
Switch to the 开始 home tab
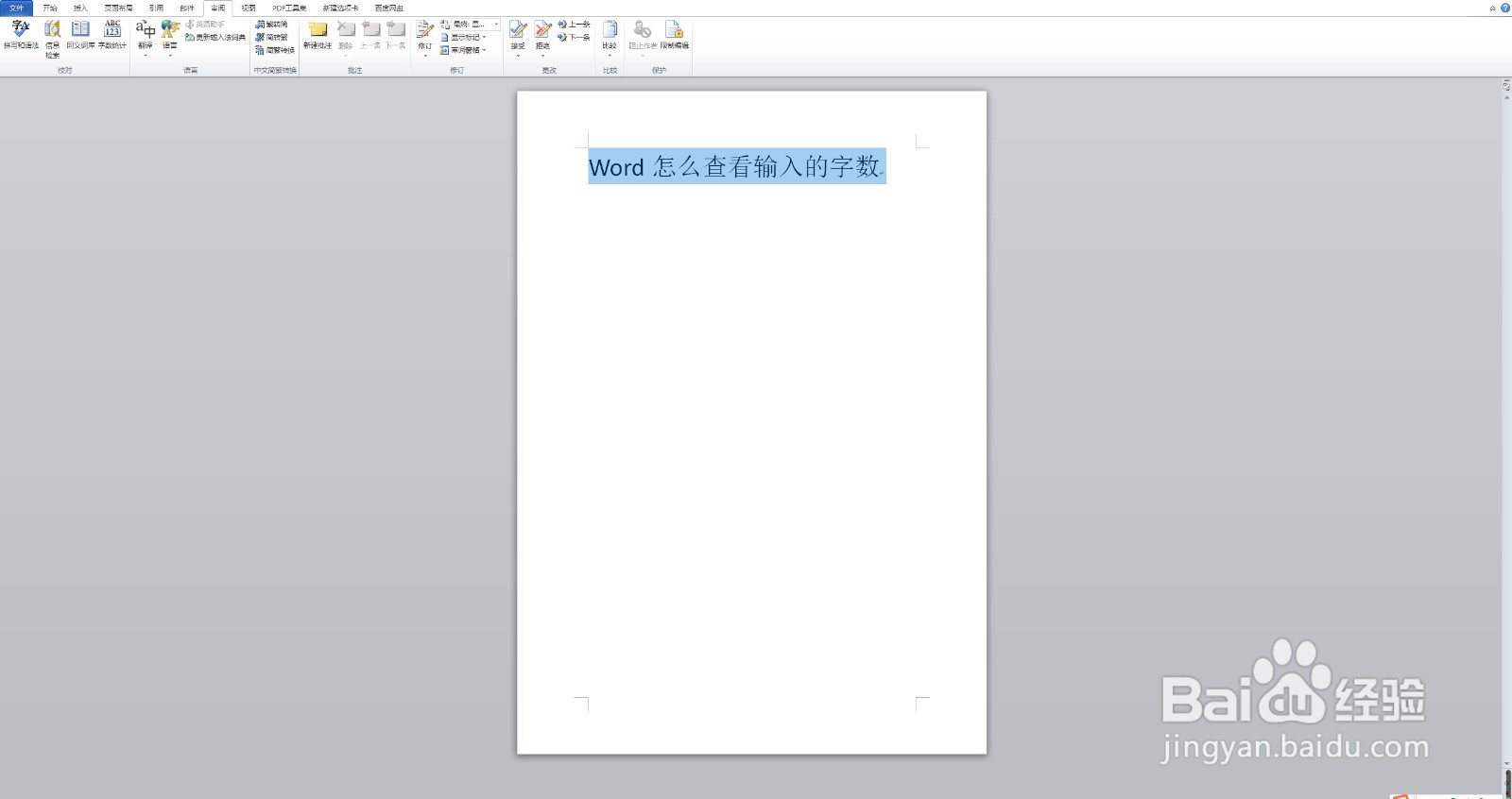50,8
